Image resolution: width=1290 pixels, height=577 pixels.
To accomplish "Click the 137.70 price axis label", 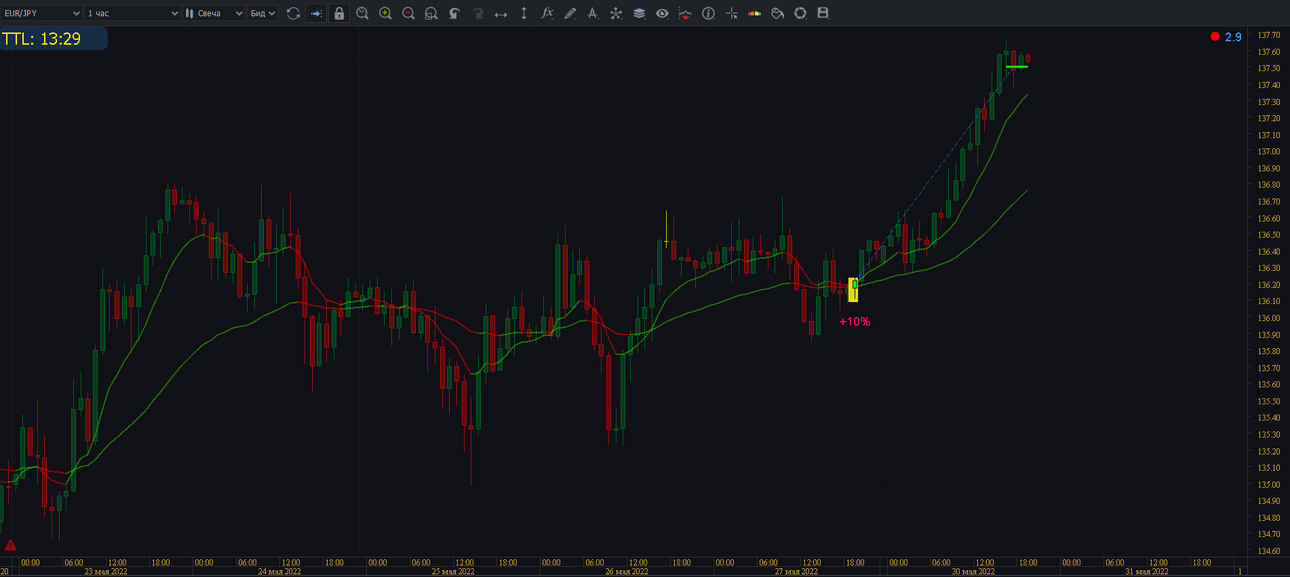I will pos(1269,35).
